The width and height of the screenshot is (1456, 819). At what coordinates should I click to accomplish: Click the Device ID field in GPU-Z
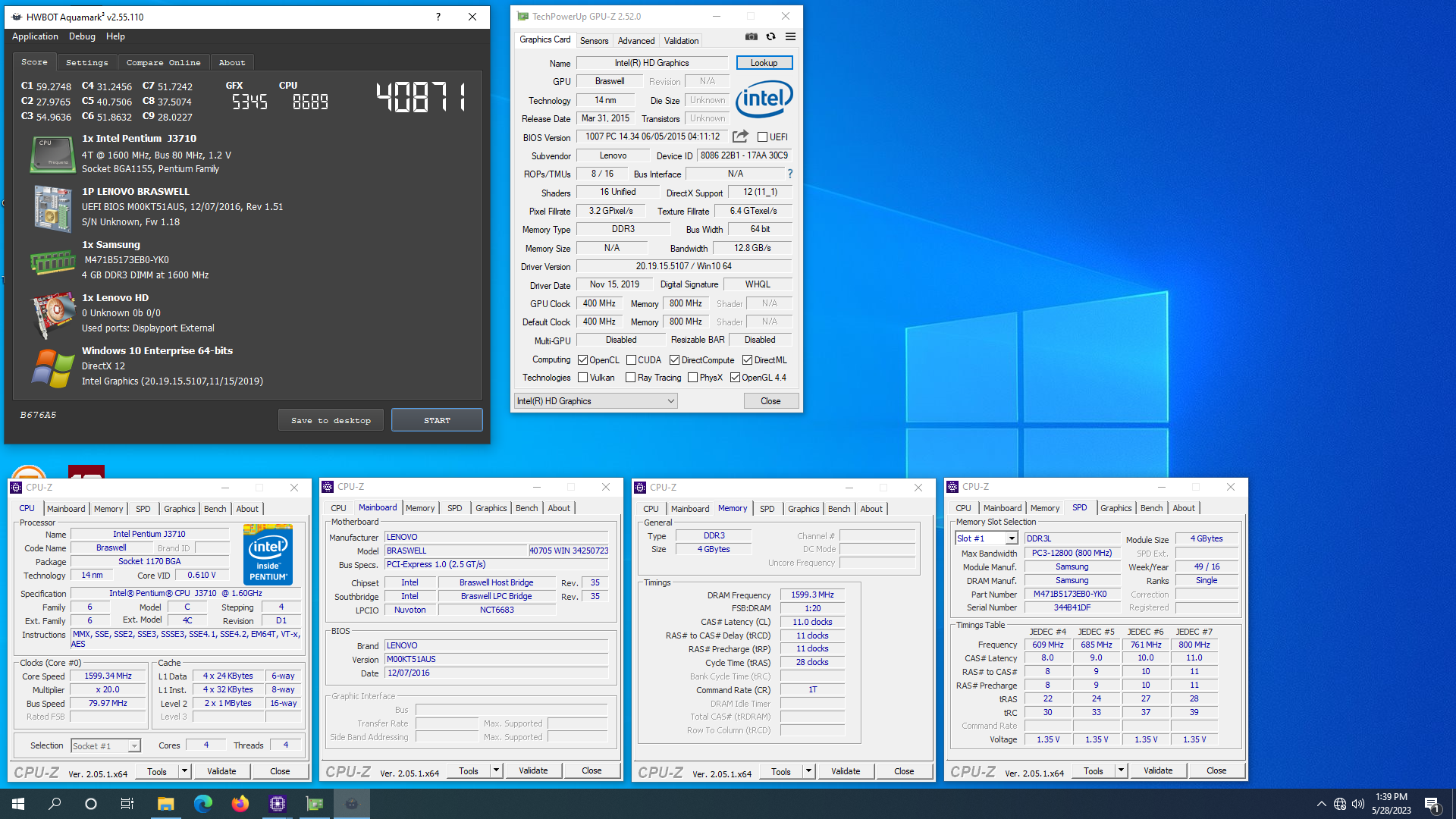[744, 155]
